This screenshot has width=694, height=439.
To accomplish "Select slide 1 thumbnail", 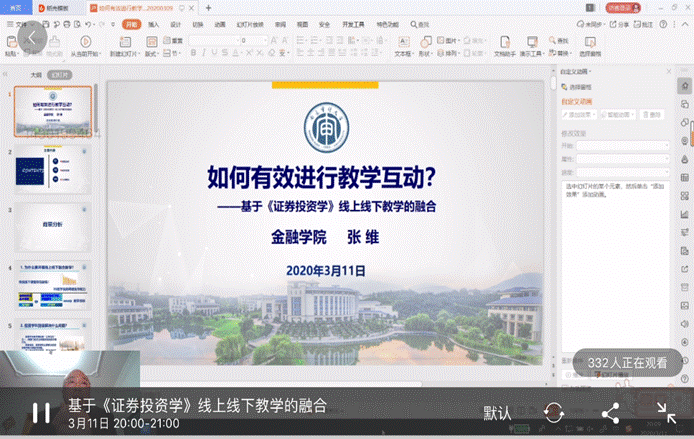I will coord(53,111).
